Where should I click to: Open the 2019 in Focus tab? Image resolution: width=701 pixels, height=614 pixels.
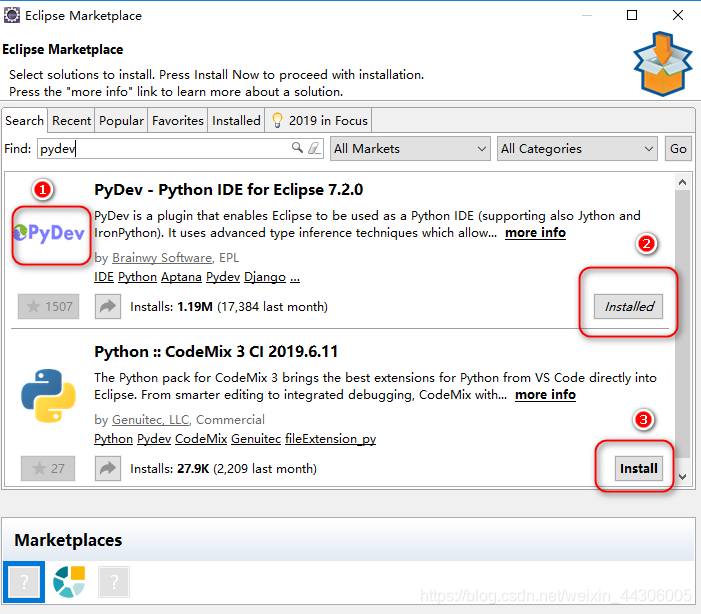pyautogui.click(x=318, y=121)
